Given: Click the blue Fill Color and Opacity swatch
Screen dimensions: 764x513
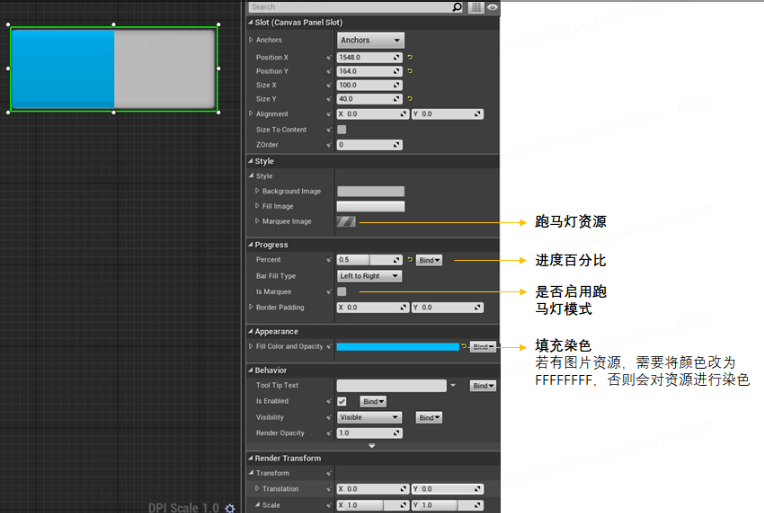Looking at the screenshot, I should (x=398, y=347).
